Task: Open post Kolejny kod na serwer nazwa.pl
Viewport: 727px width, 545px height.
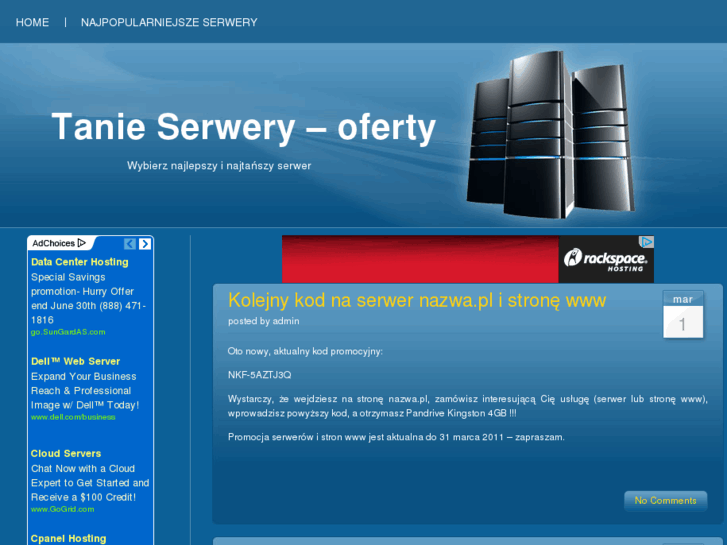Action: click(x=417, y=300)
